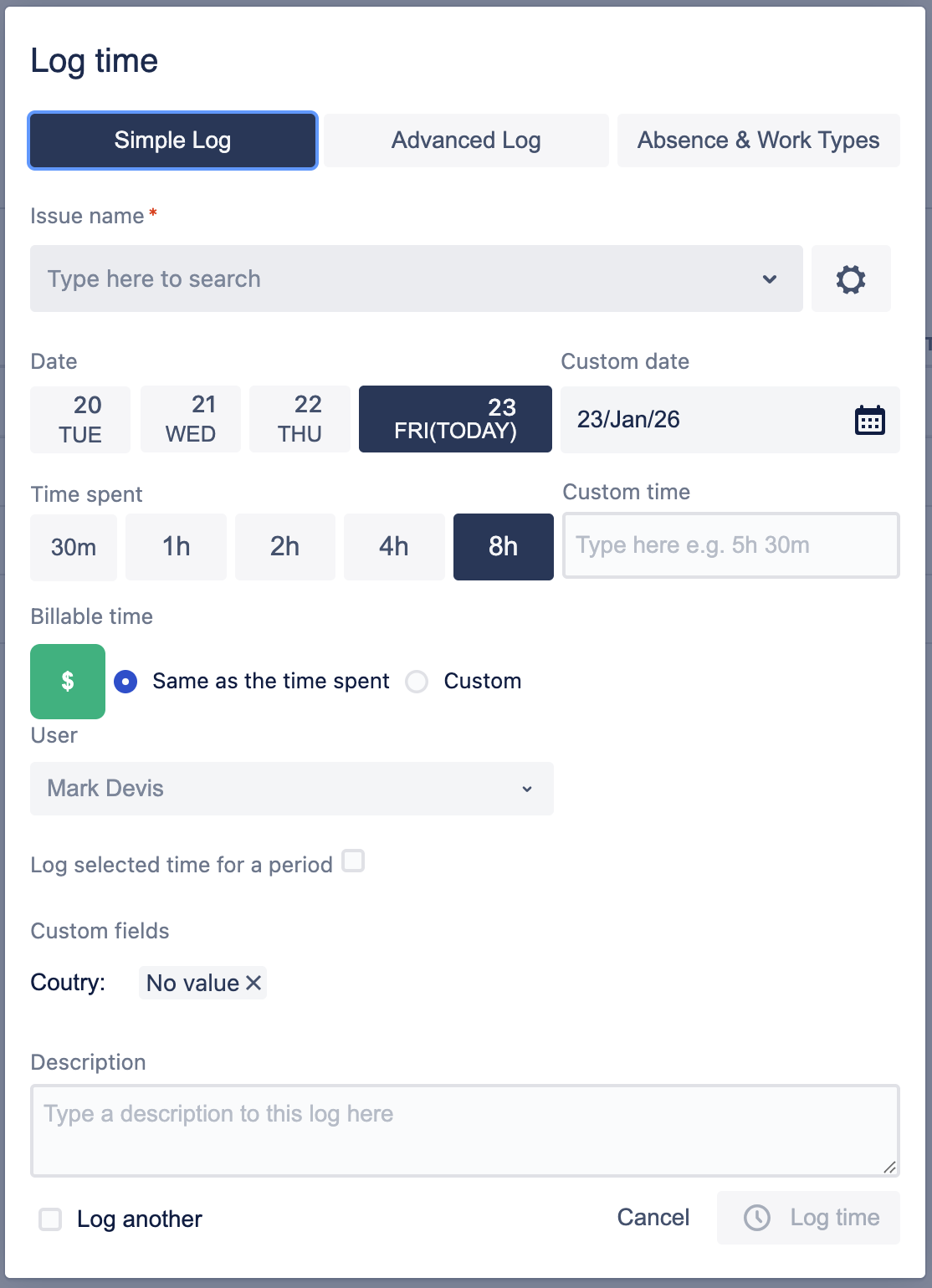Image resolution: width=932 pixels, height=1288 pixels.
Task: Click into the Description text area
Action: coord(465,1131)
